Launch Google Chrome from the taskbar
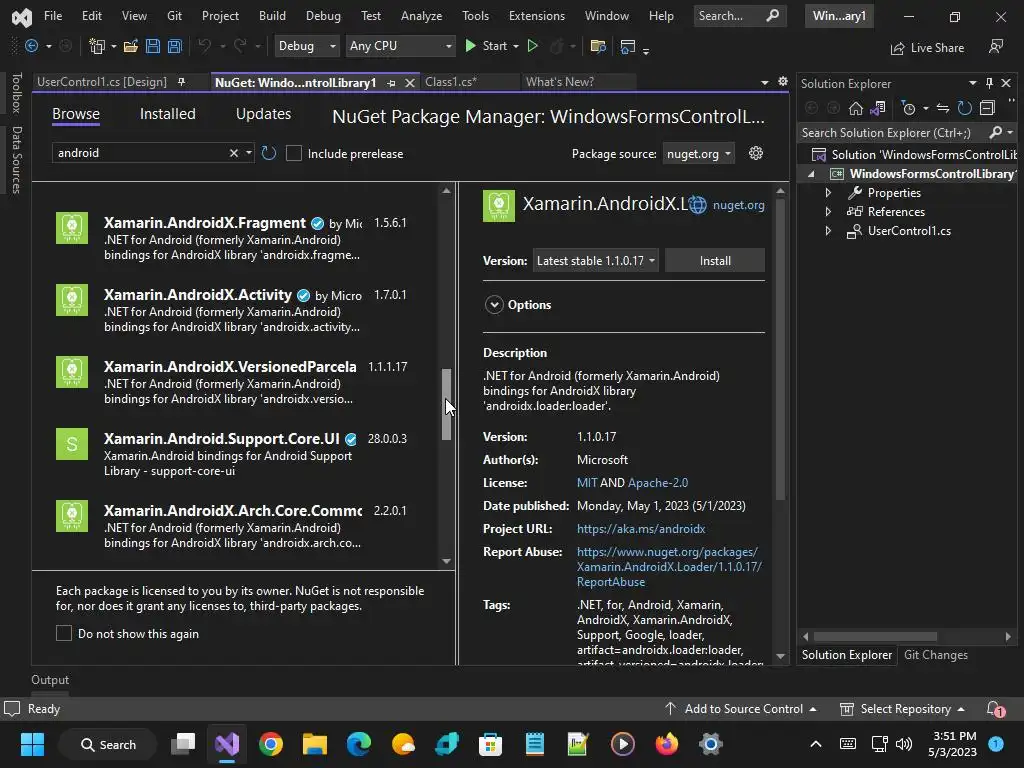Screen dimensions: 1024x768 pos(271,744)
